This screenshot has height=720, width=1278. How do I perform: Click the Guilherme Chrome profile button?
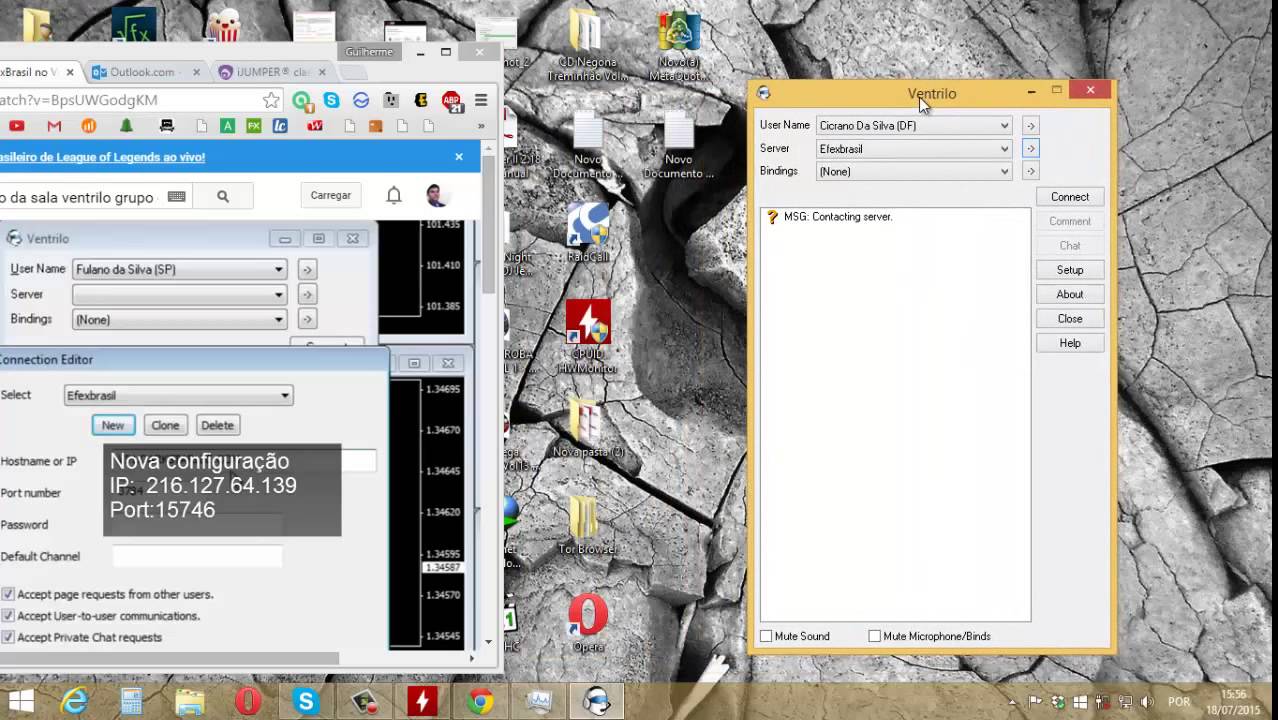[x=369, y=52]
